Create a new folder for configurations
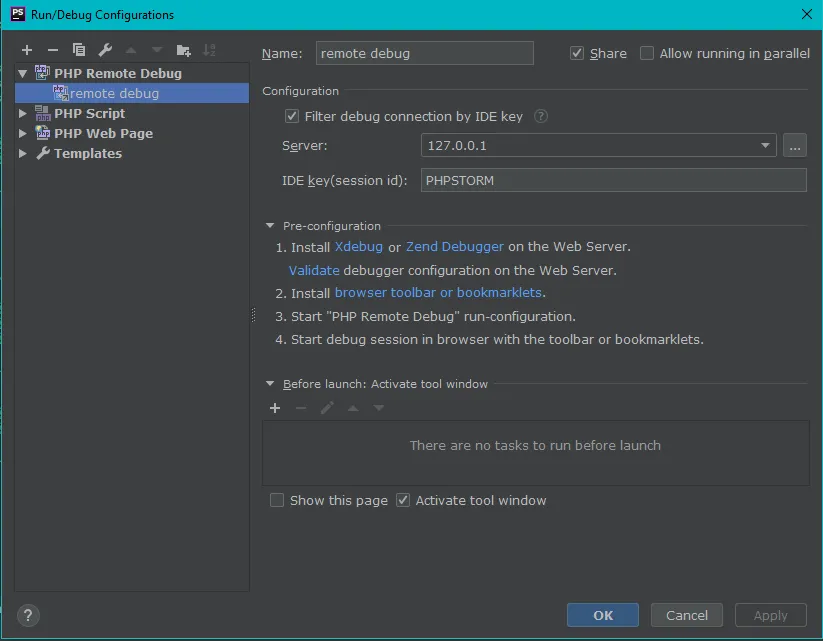This screenshot has width=823, height=641. coord(183,50)
